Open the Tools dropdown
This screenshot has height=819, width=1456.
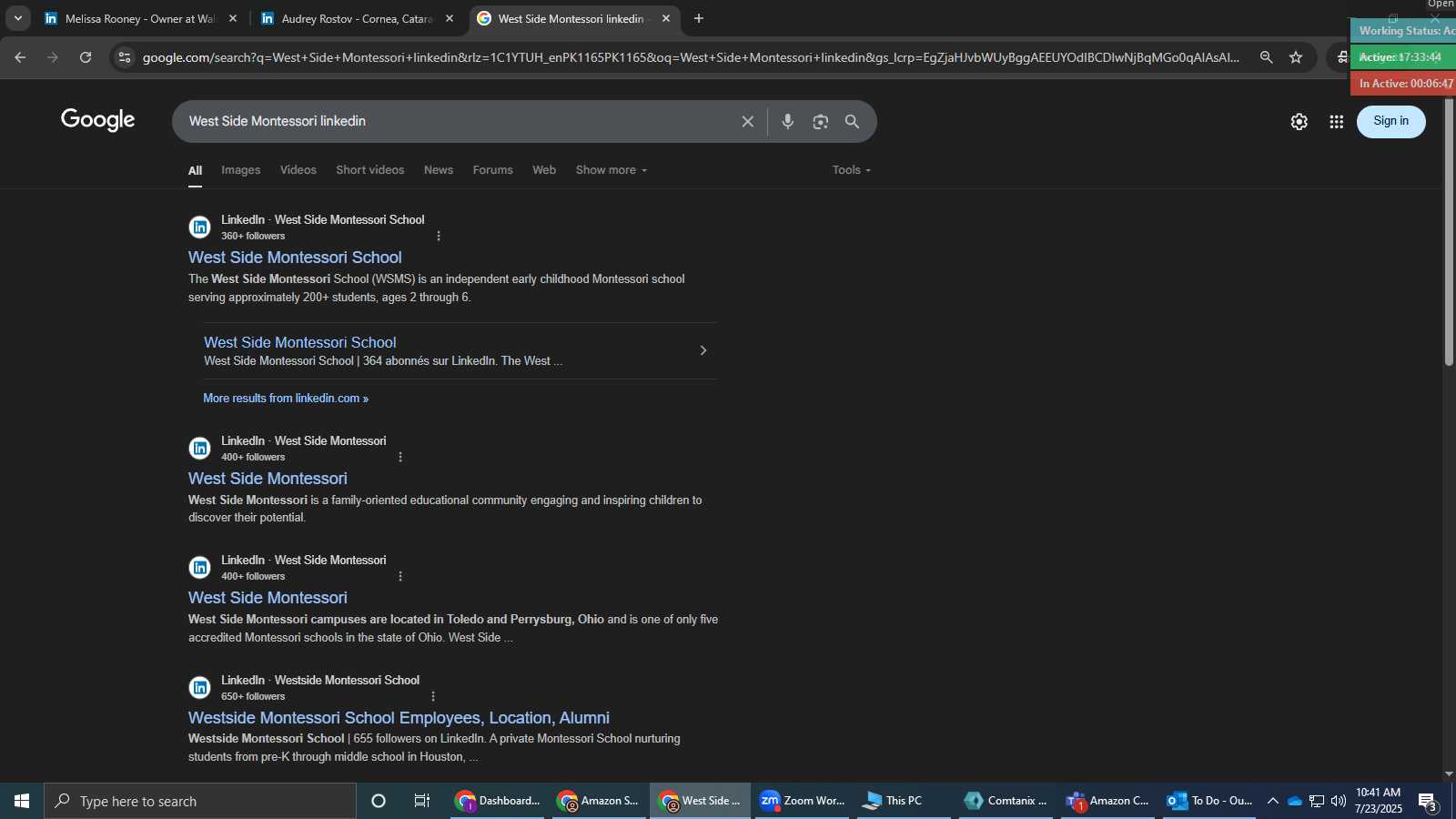click(852, 170)
